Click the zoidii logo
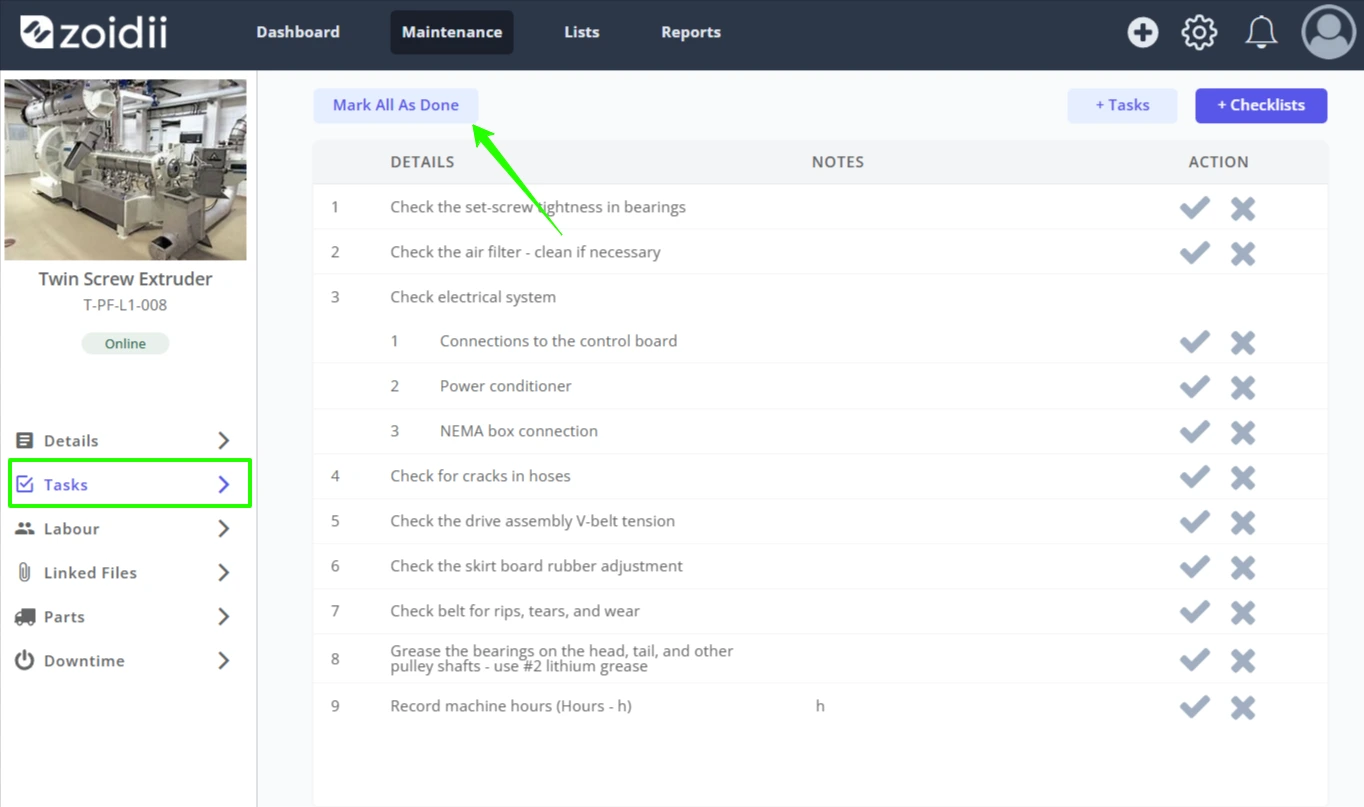1364x807 pixels. point(94,32)
